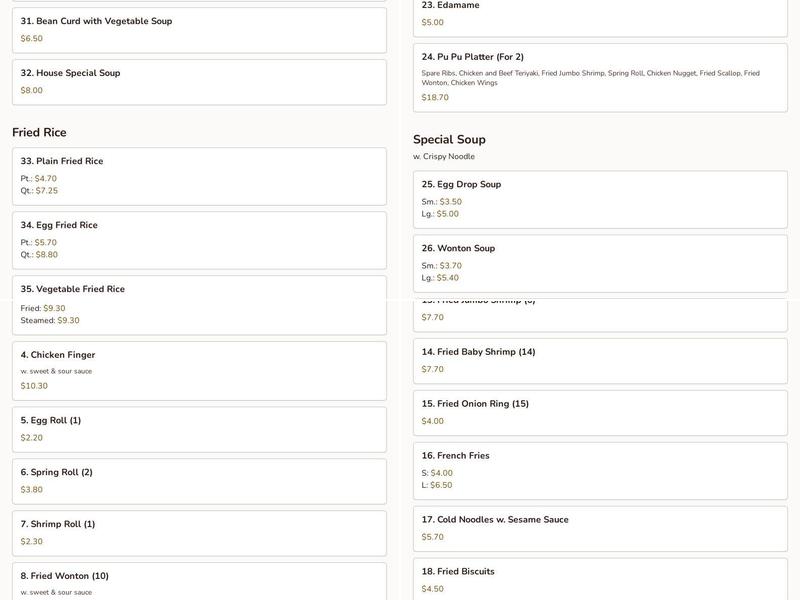Choose Fried Onion Ring (15)
Image resolution: width=800 pixels, height=600 pixels.
click(600, 412)
